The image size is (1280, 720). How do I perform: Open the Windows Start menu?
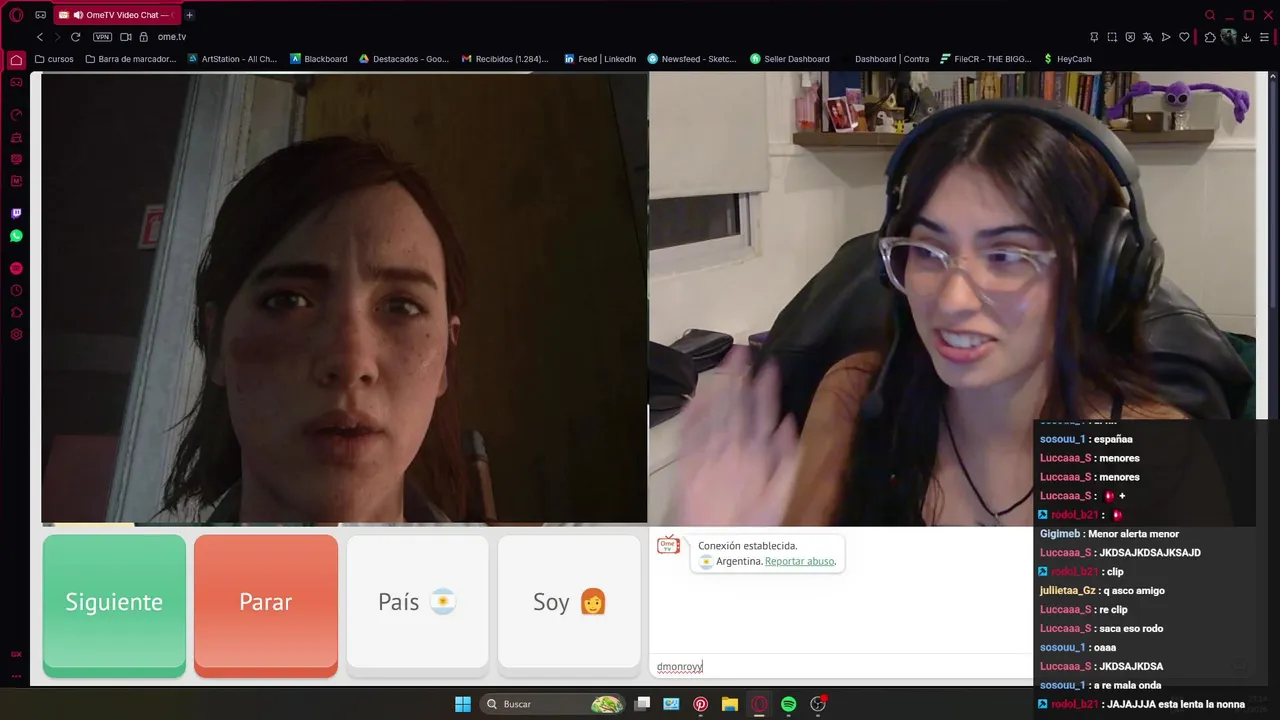[463, 704]
